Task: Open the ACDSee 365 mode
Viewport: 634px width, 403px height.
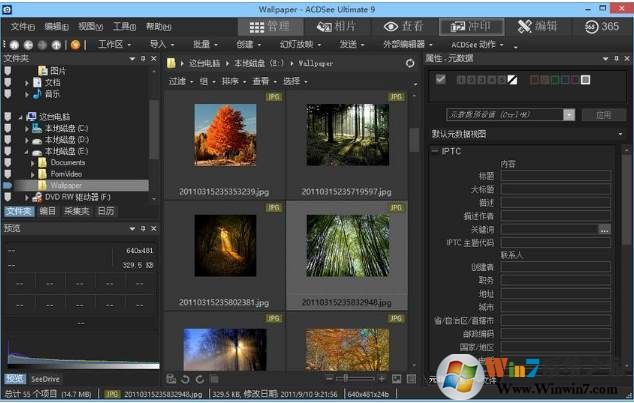Action: click(602, 27)
